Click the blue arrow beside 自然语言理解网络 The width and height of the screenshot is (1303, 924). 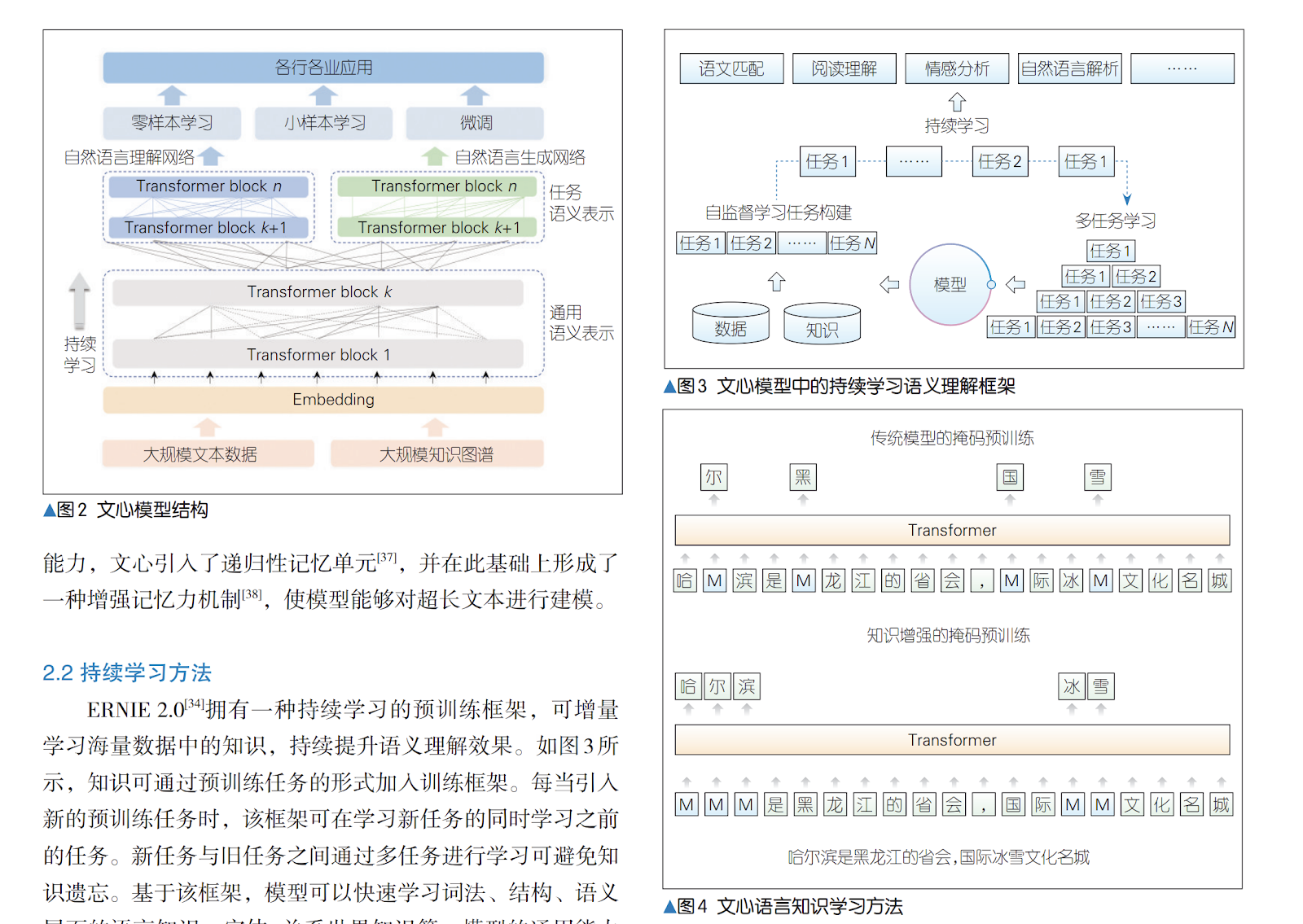pyautogui.click(x=211, y=155)
